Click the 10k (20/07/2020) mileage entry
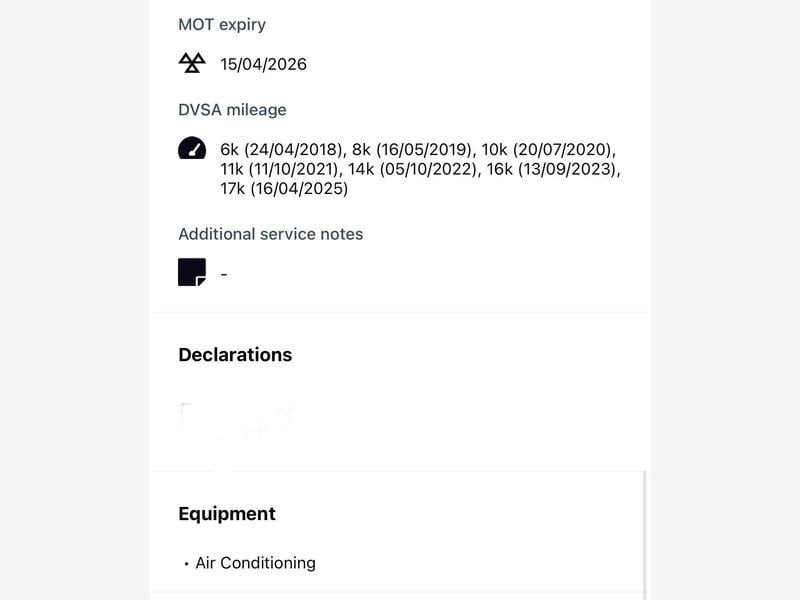The image size is (800, 600). [548, 149]
